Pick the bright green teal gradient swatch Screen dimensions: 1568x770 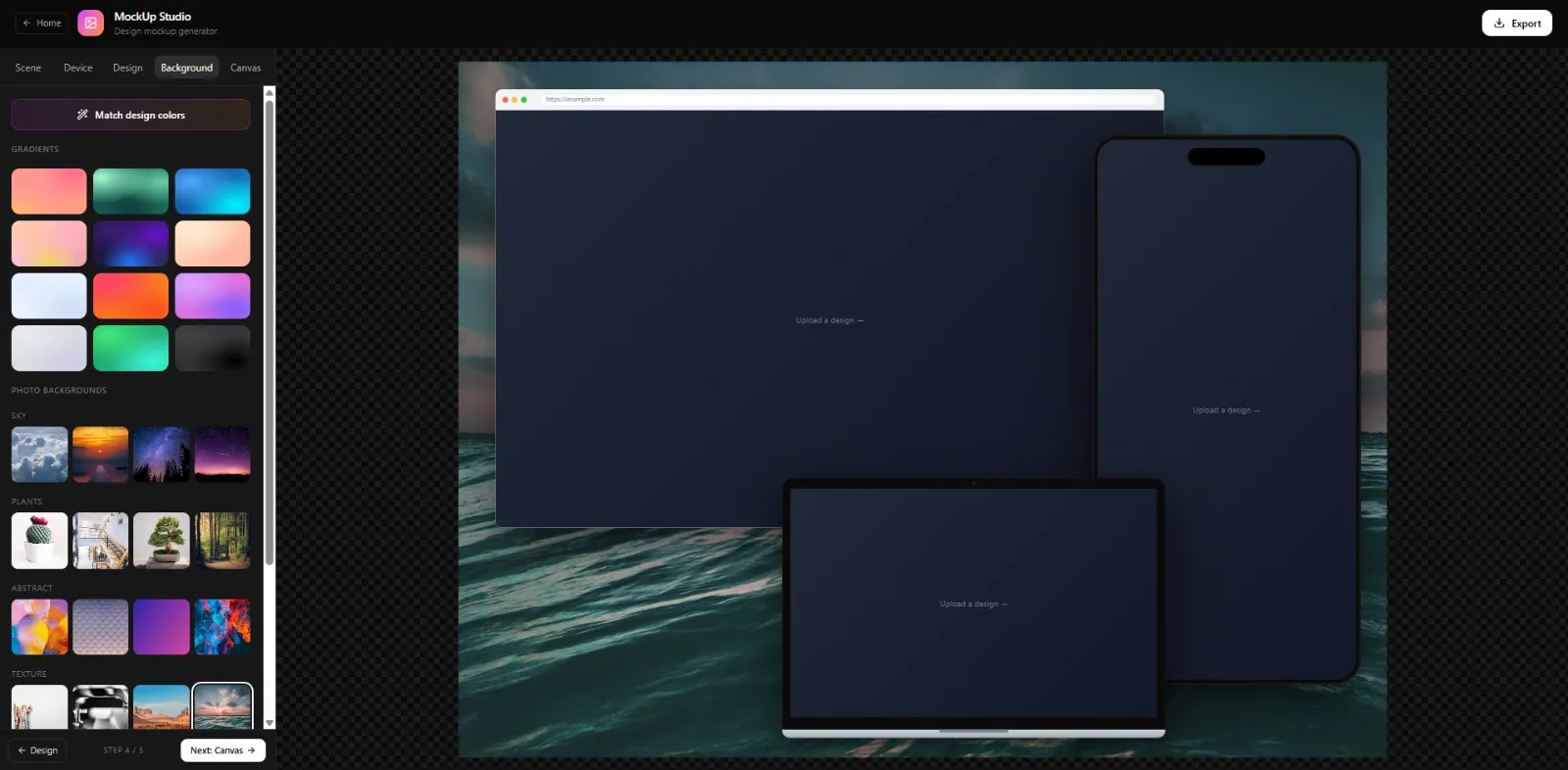pos(130,348)
